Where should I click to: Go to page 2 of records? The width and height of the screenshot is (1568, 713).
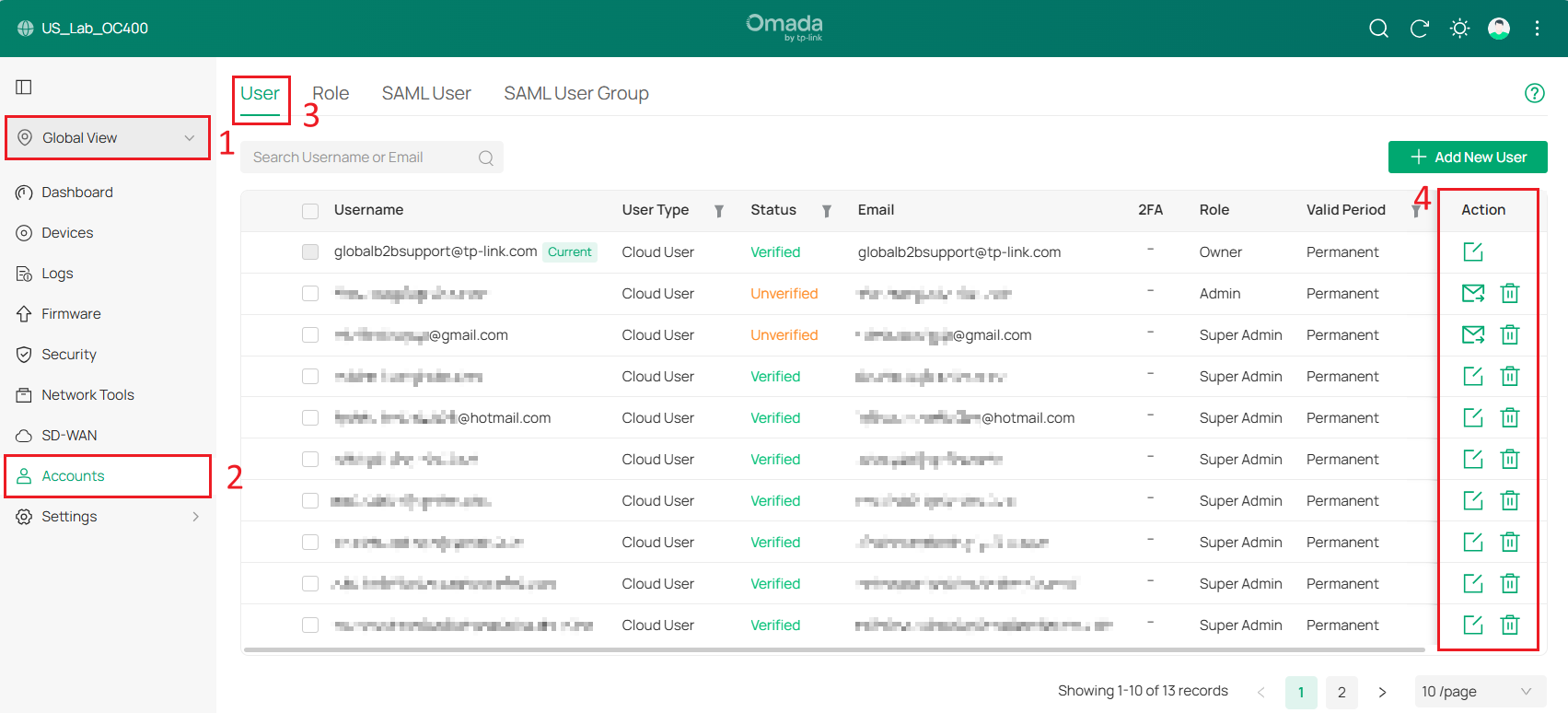click(1342, 692)
